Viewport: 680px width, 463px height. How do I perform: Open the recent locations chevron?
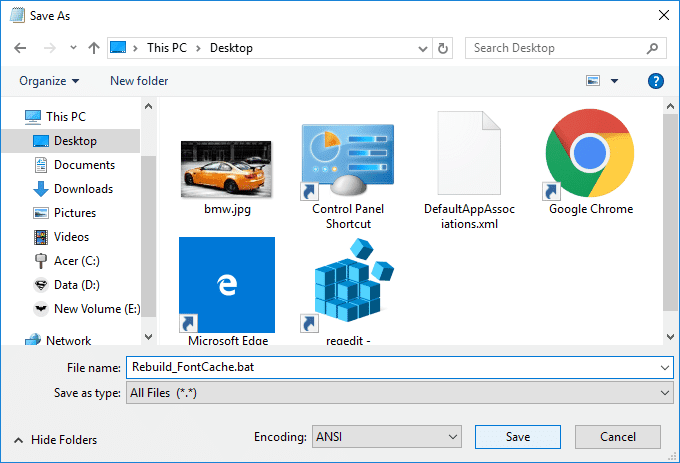pyautogui.click(x=73, y=47)
